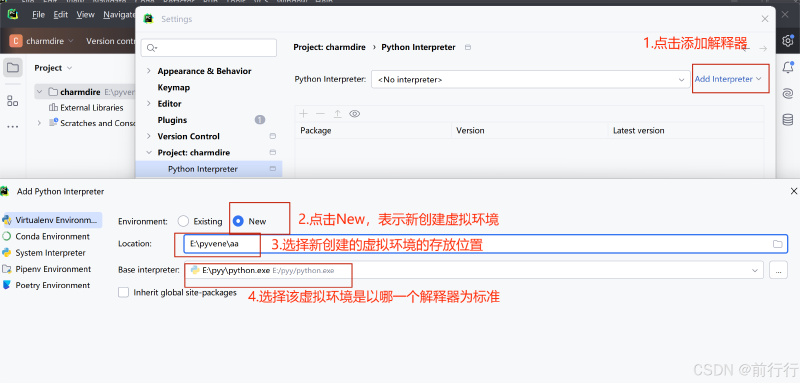Click the Latest version column header
Viewport: 800px width, 383px height.
[638, 131]
